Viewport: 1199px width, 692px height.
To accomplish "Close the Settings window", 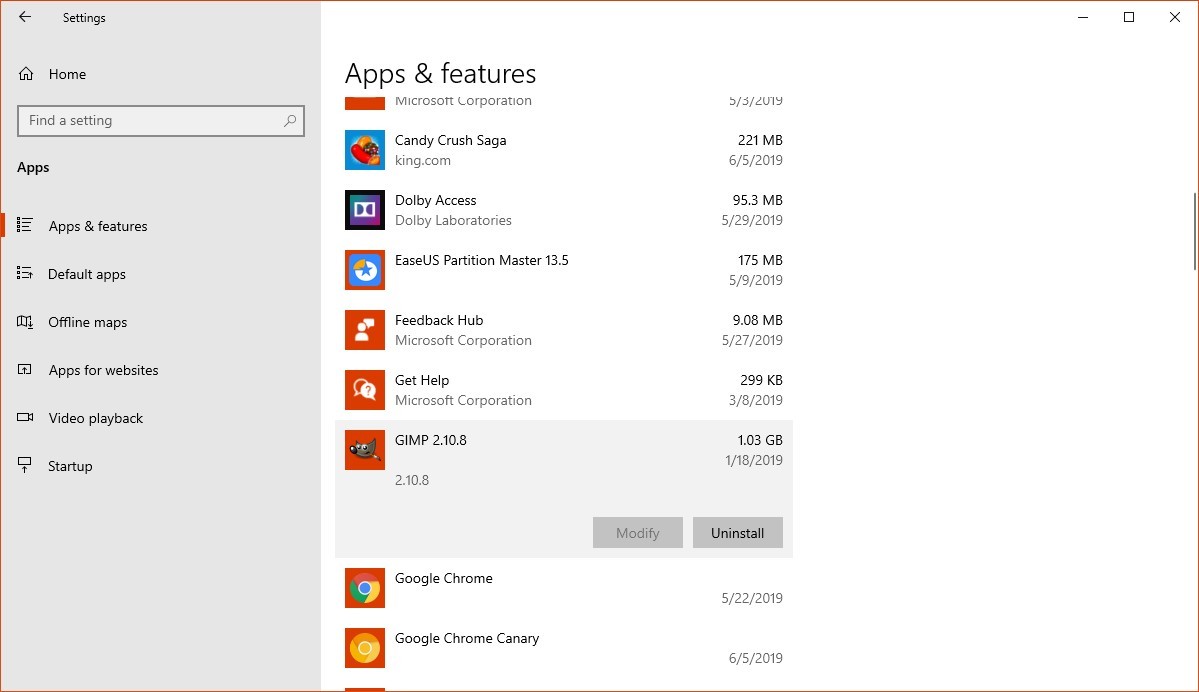I will point(1175,17).
